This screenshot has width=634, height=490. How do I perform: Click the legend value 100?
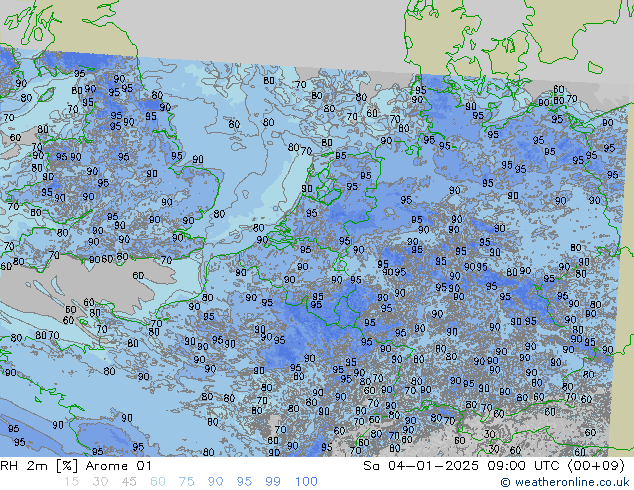(306, 482)
